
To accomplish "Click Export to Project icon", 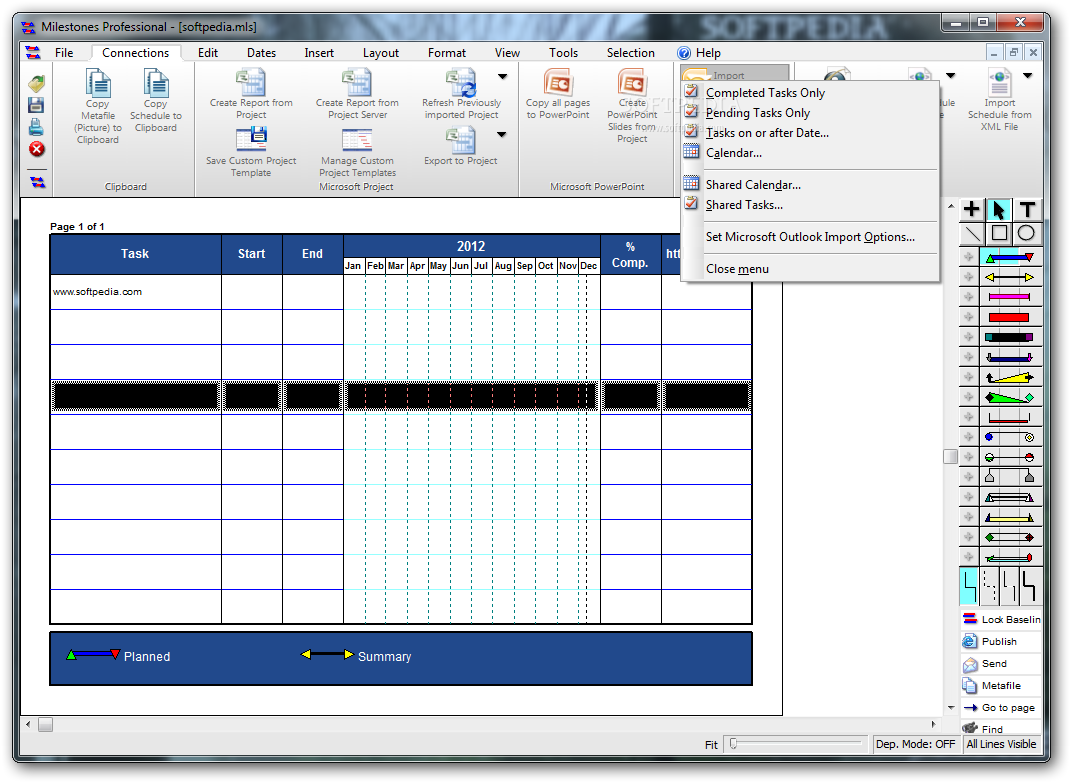I will 461,140.
